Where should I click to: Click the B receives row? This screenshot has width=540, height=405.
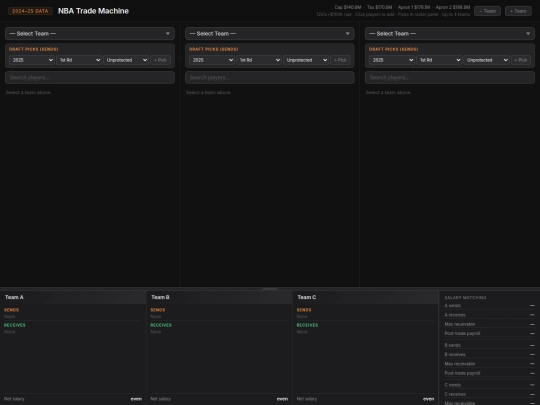point(489,354)
